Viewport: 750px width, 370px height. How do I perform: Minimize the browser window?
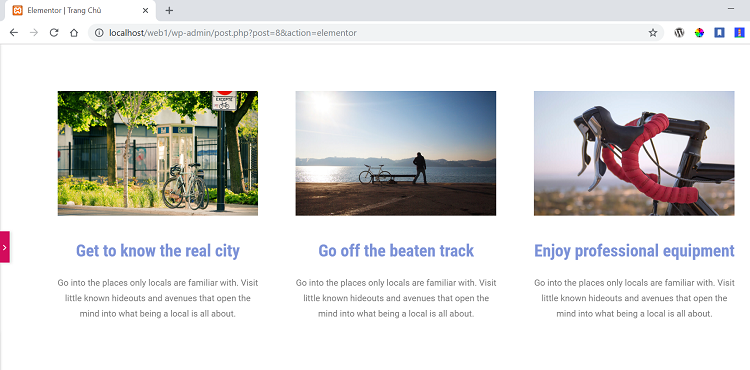tap(730, 9)
